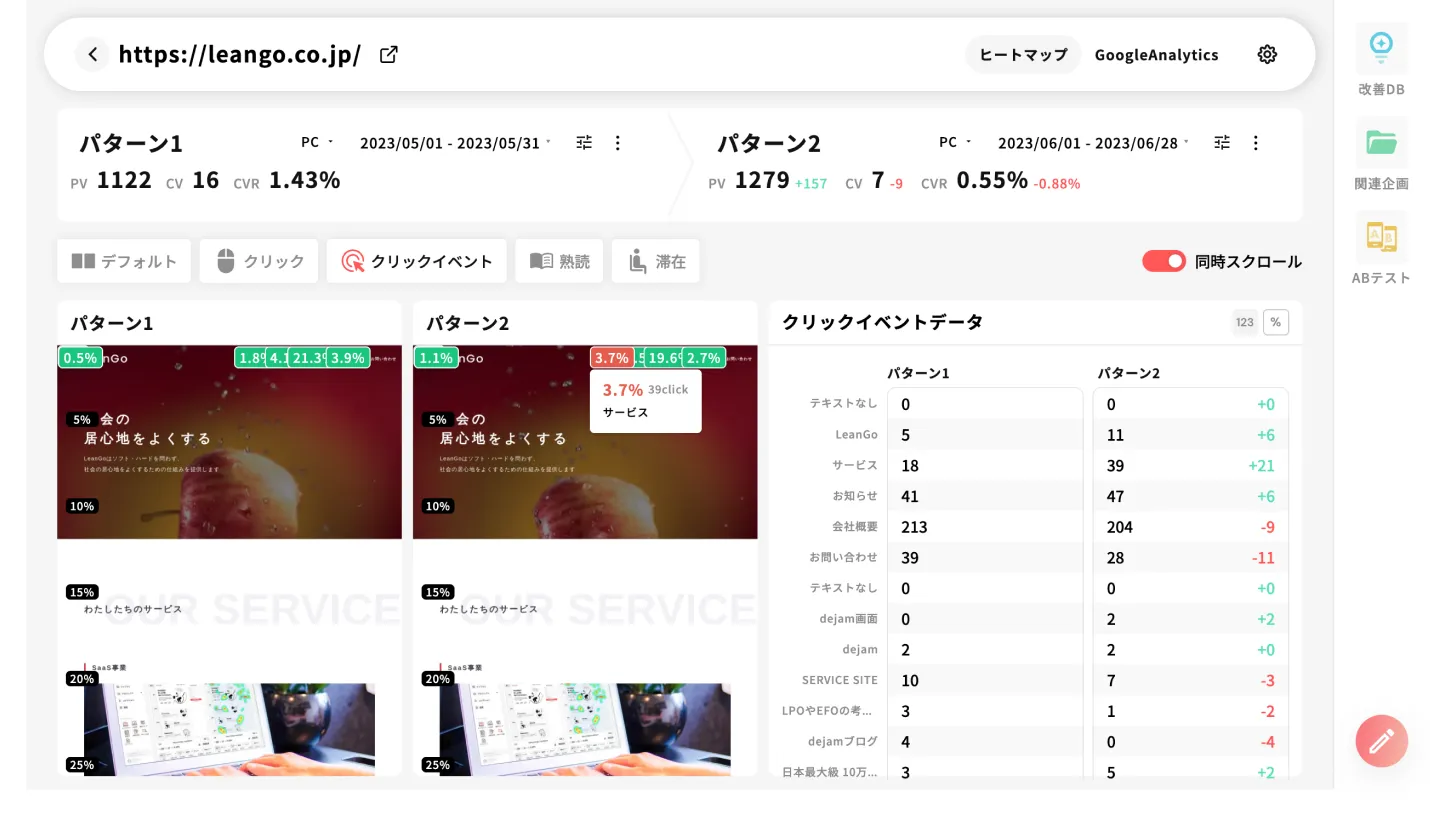Navigate back with the arrow button

[92, 54]
